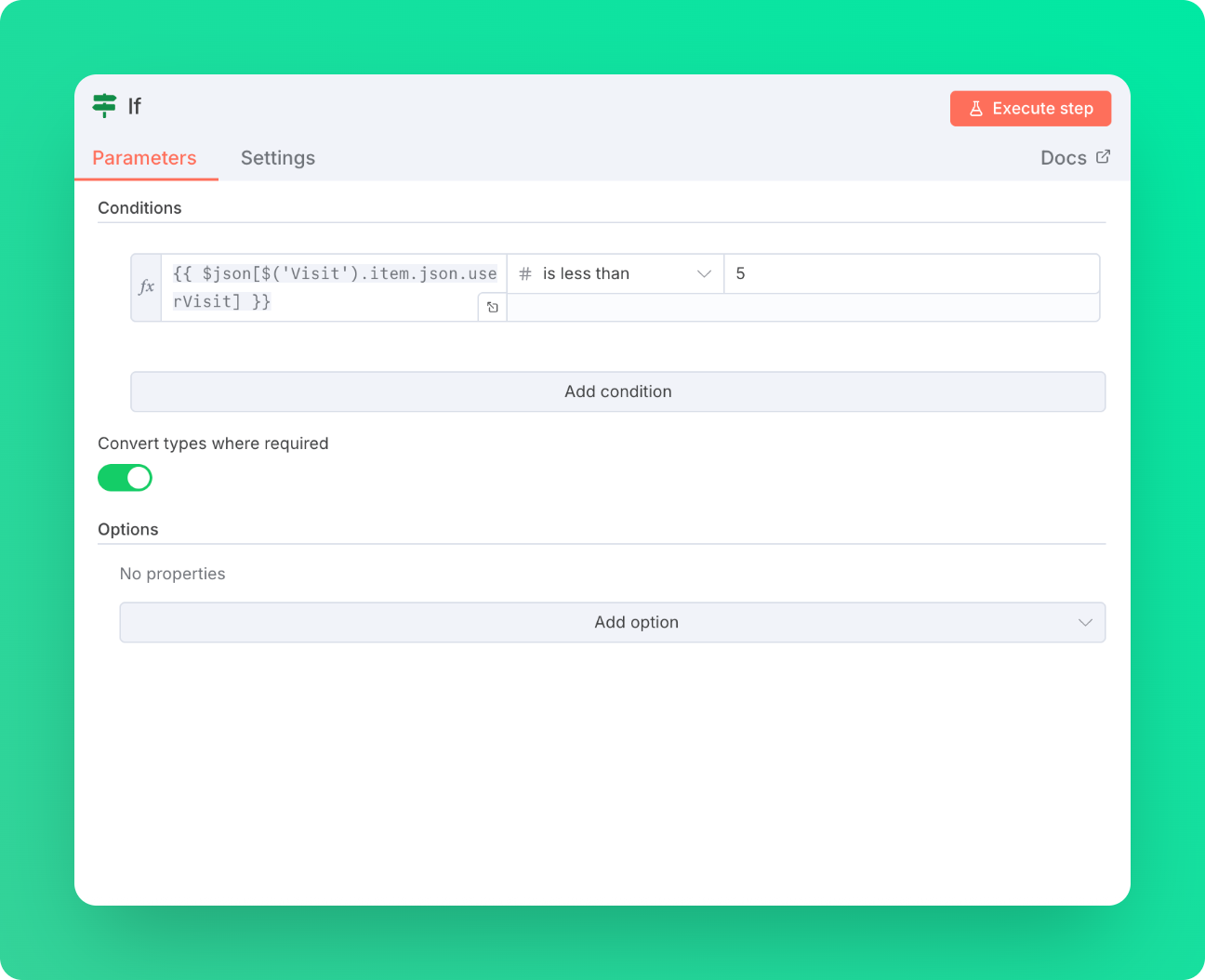The width and height of the screenshot is (1205, 980).
Task: Click the chevron on the operator selector
Action: click(704, 273)
